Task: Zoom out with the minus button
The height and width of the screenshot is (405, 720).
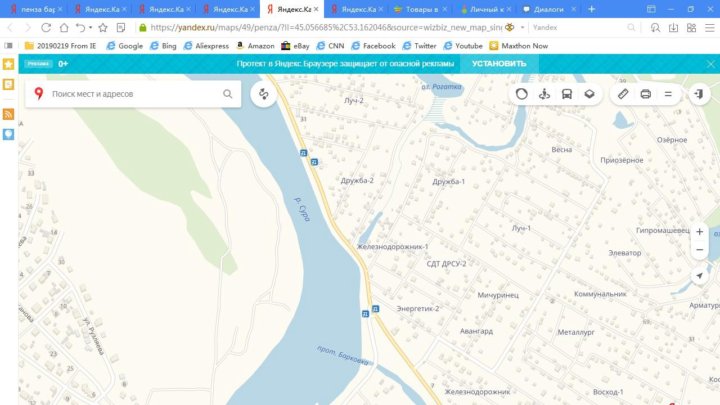Action: 699,250
